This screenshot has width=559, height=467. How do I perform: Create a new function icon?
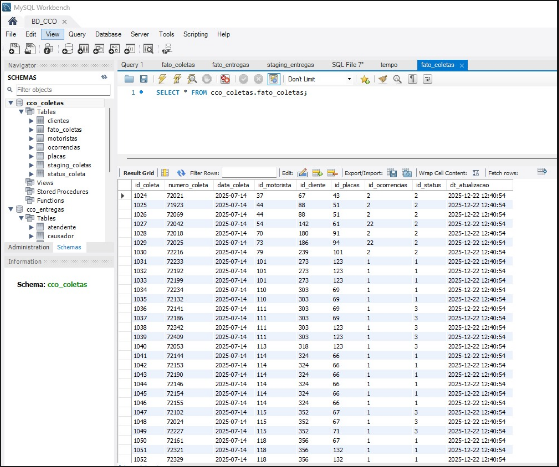tap(130, 48)
